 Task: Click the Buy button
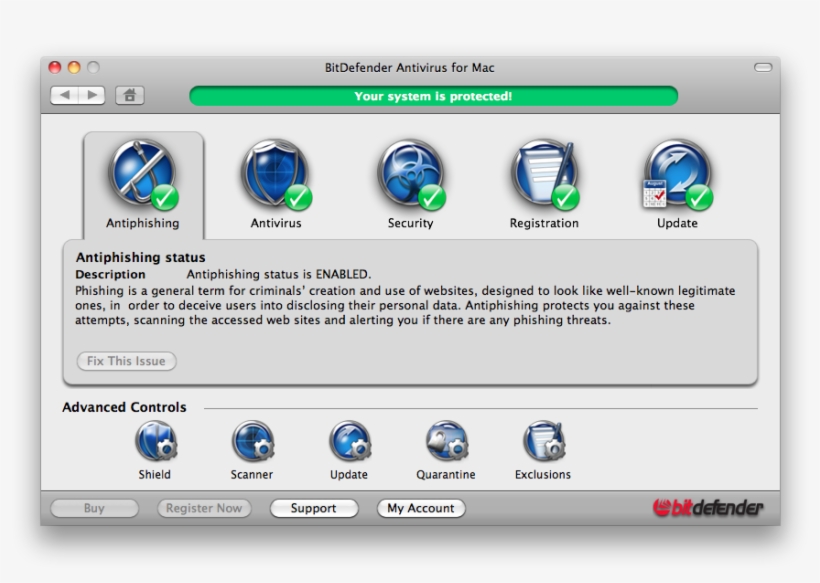[95, 508]
